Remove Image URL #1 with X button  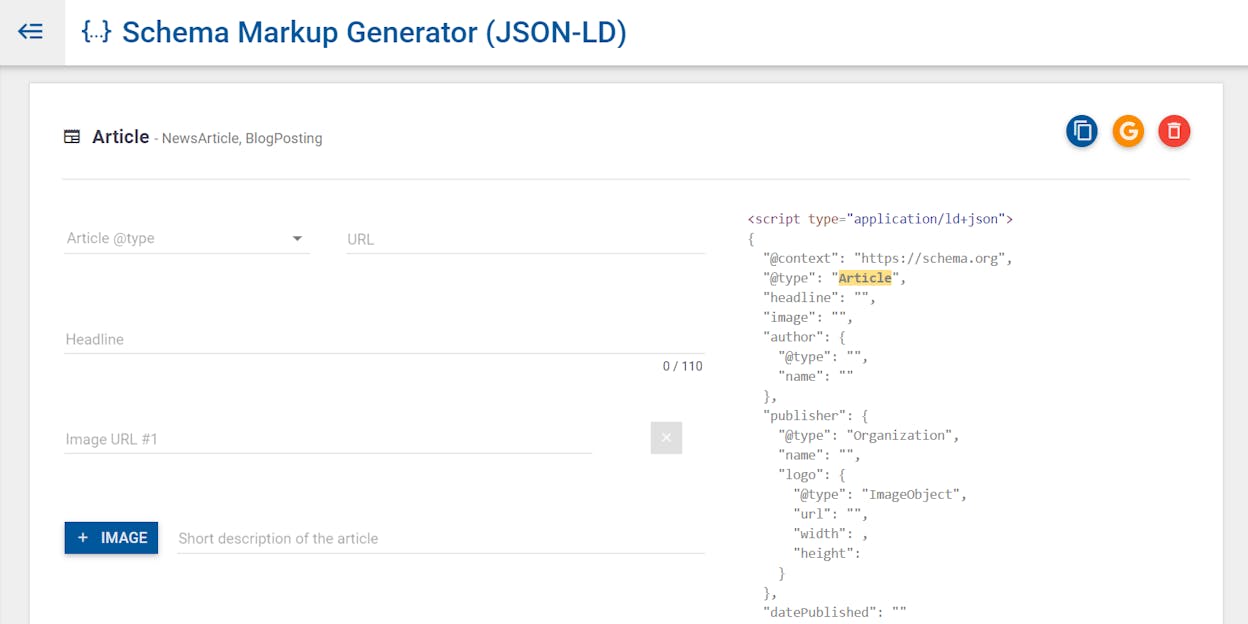pyautogui.click(x=666, y=438)
